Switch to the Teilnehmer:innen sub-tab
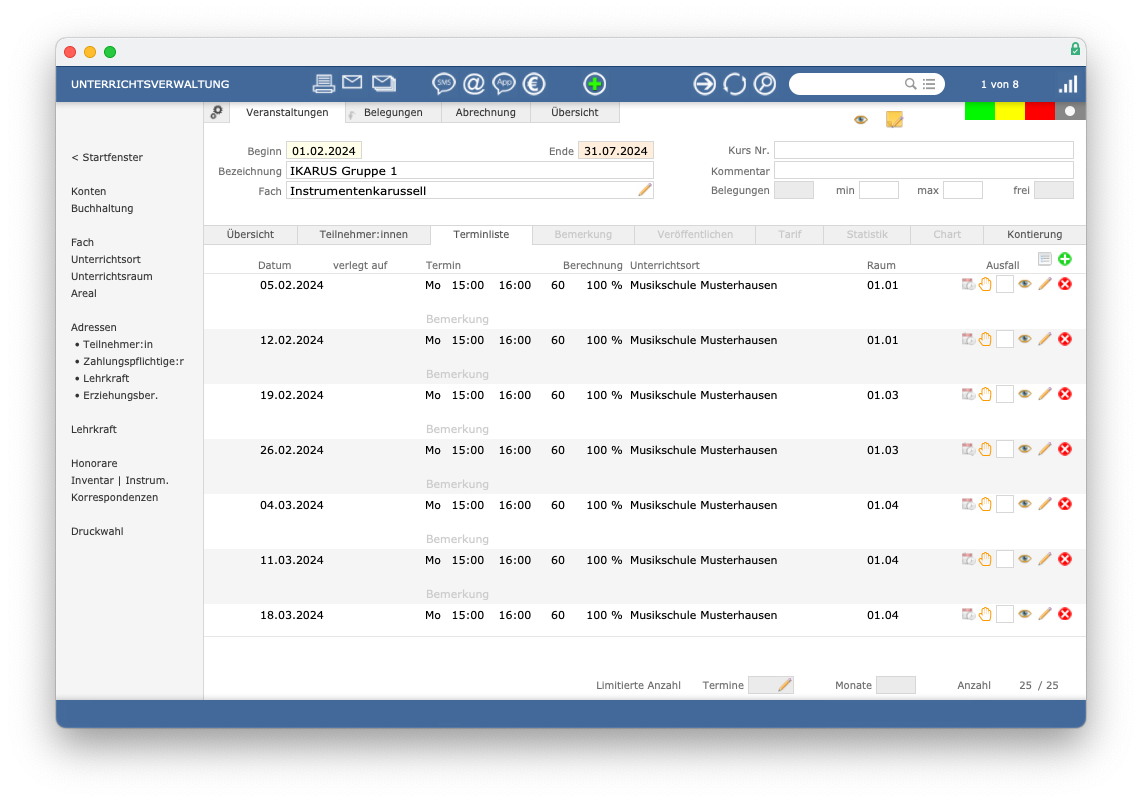 [x=363, y=235]
